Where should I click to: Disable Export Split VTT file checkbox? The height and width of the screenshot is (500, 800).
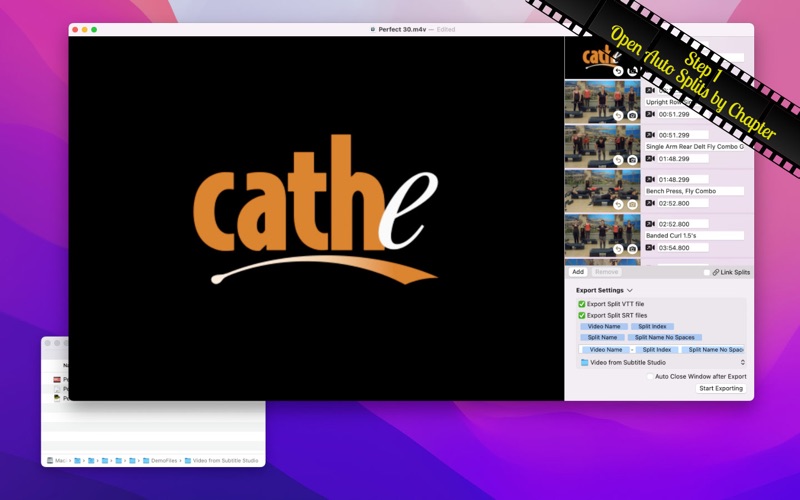pos(582,304)
